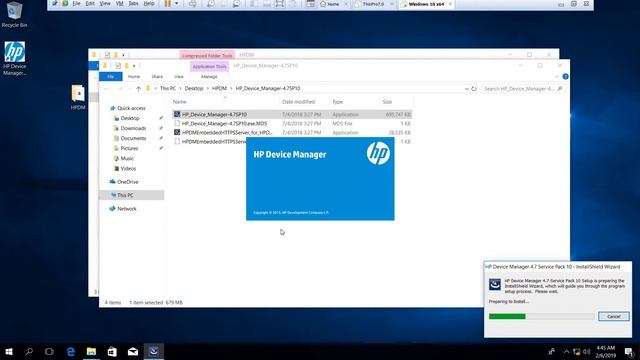Open the Customize Quick Access Toolbar dropdown
The image size is (640, 360).
coord(134,66)
